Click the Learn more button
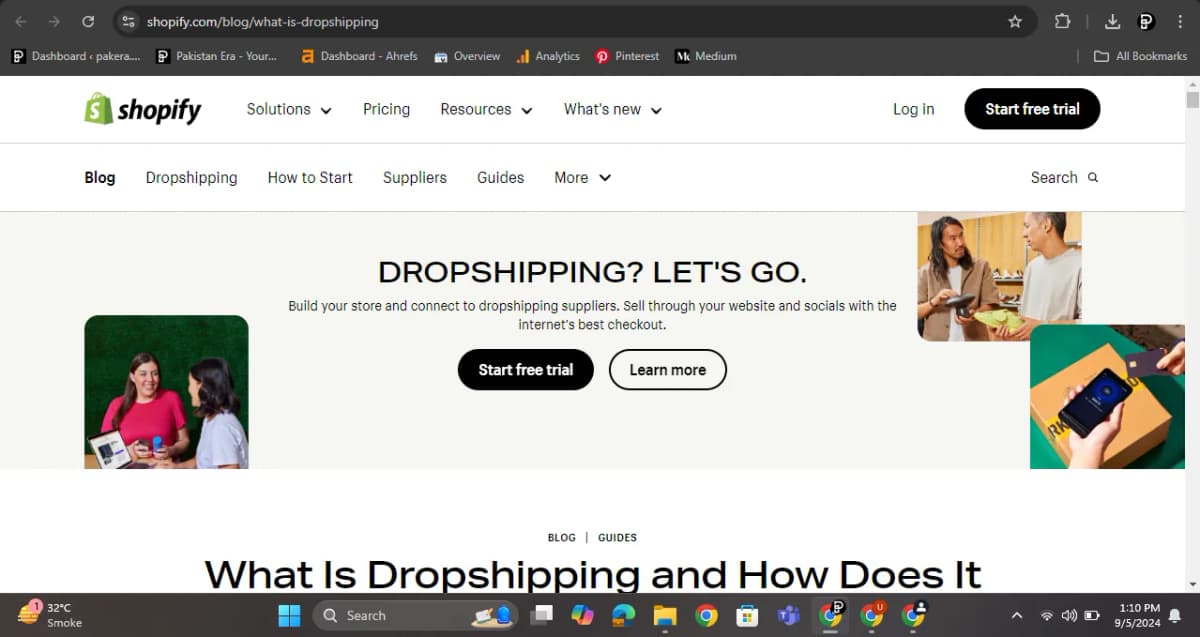This screenshot has height=637, width=1200. (668, 369)
